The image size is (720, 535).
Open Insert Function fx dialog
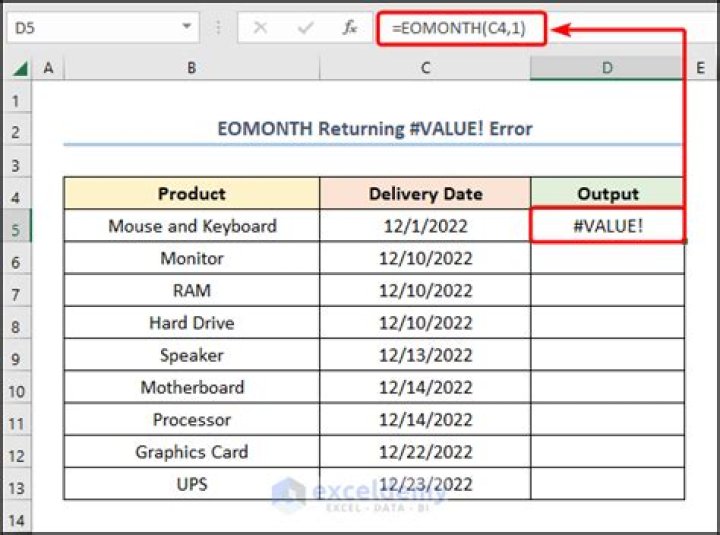click(349, 28)
